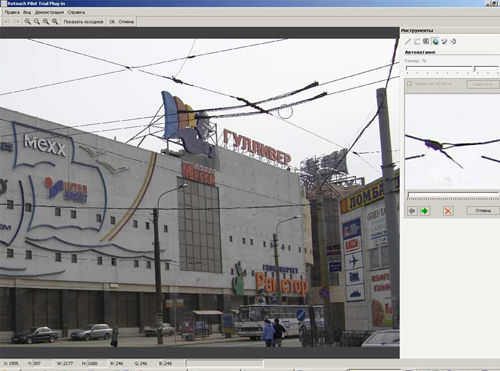Screen dimensions: 500x371
Task: Select the last tool icon in Инструменты
Action: pos(453,41)
